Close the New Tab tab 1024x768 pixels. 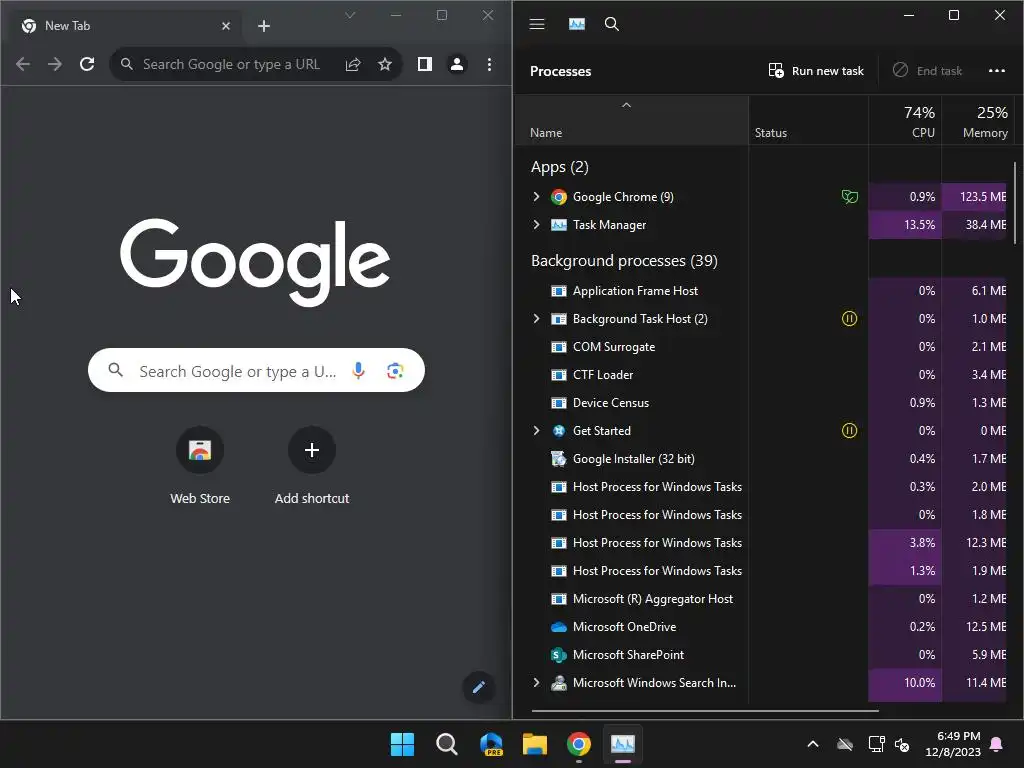tap(226, 26)
